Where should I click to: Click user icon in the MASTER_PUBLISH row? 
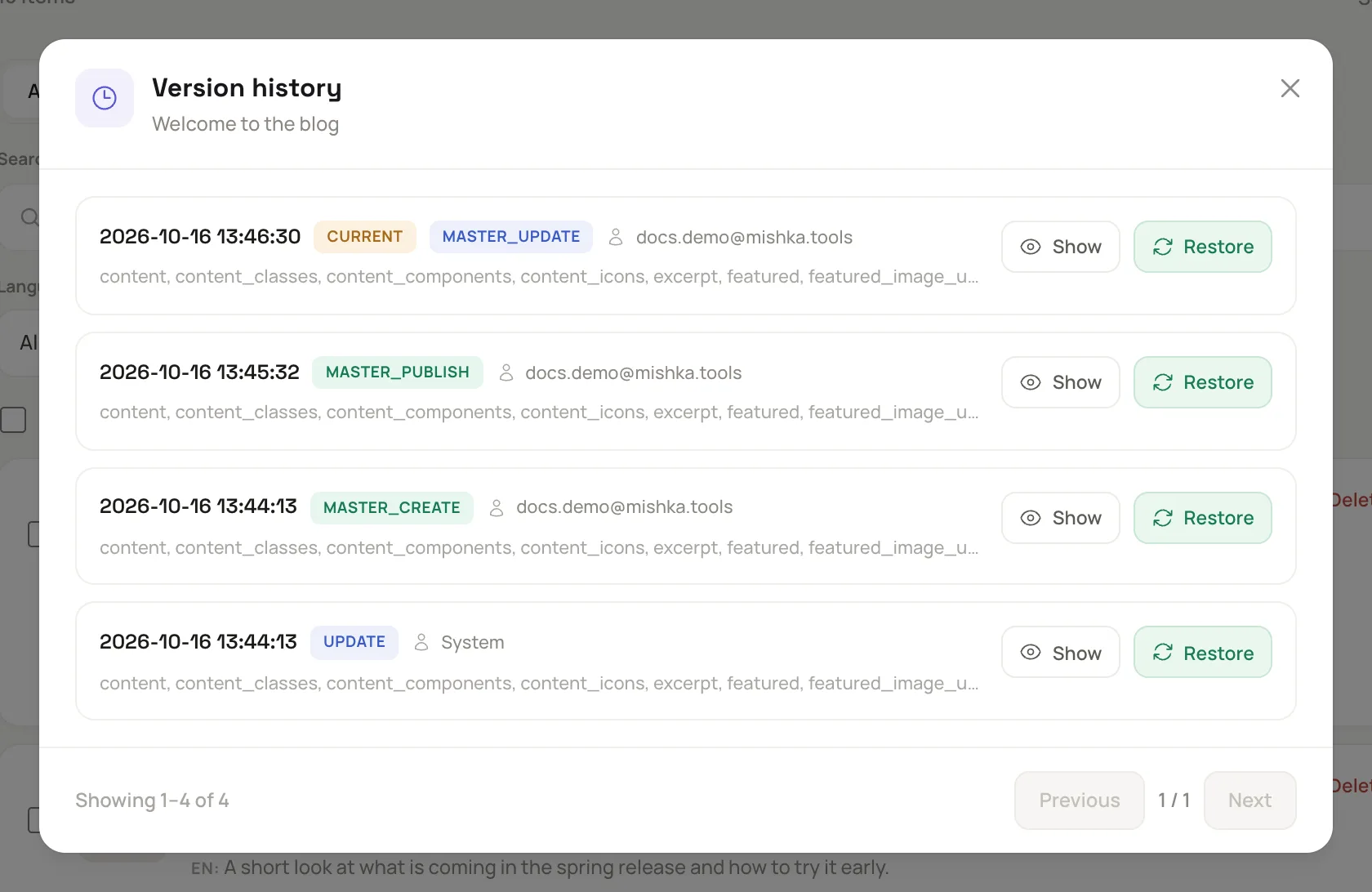point(506,372)
